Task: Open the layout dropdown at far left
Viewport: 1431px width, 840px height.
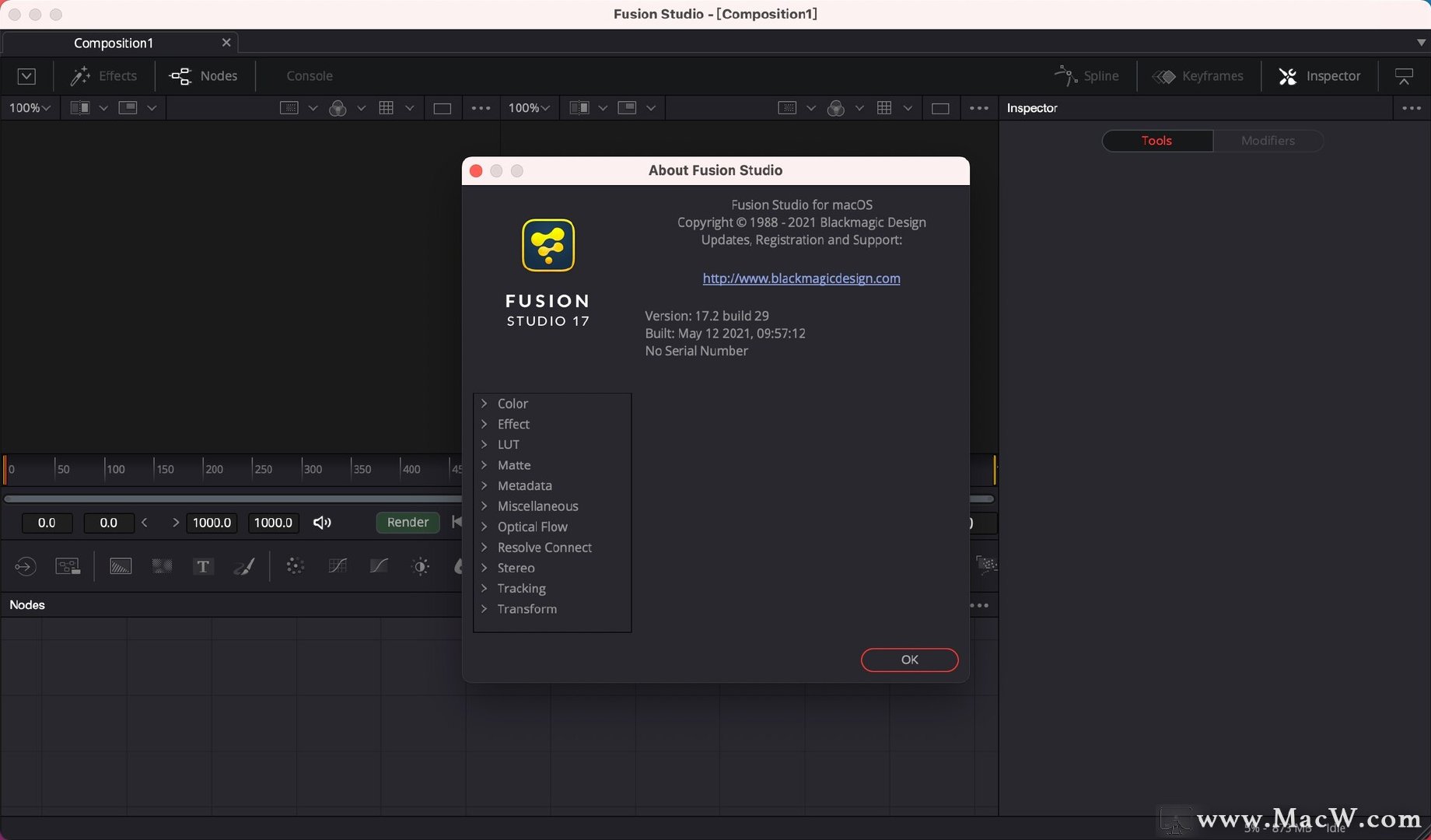Action: click(x=26, y=76)
